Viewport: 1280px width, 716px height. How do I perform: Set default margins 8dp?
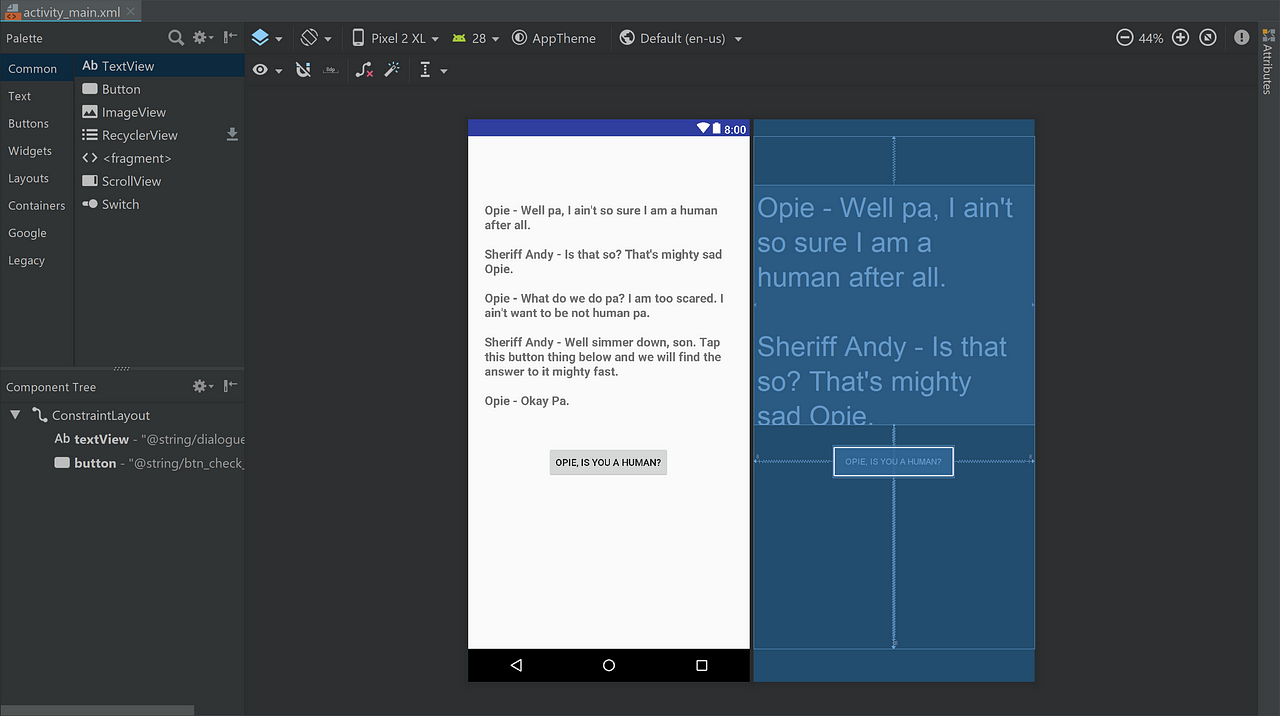click(331, 70)
